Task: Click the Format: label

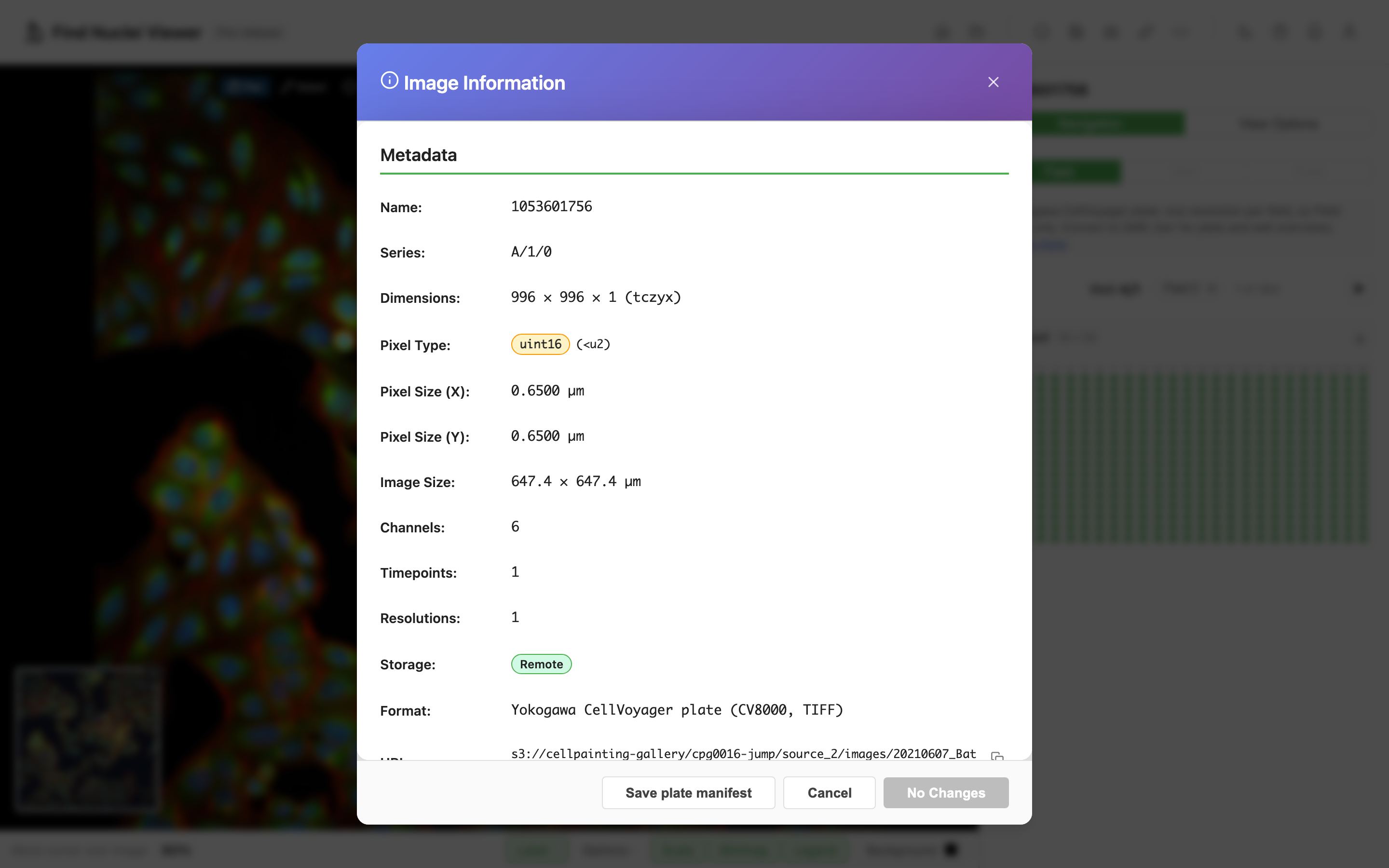Action: (x=405, y=711)
